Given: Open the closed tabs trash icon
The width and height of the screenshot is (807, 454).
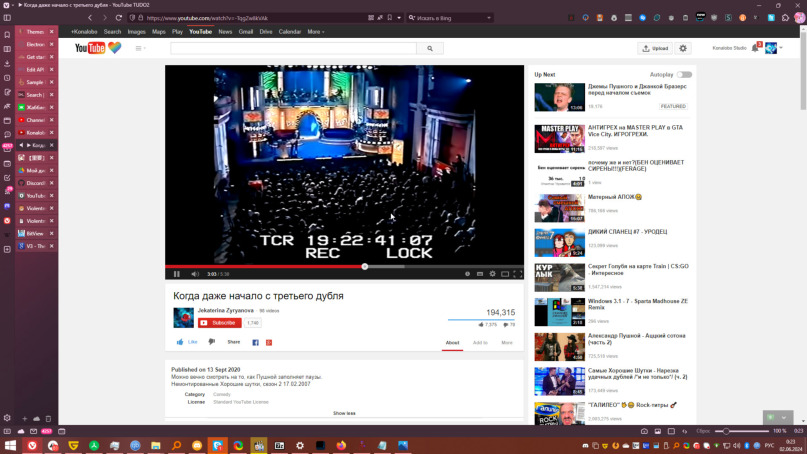Looking at the screenshot, I should coord(48,418).
